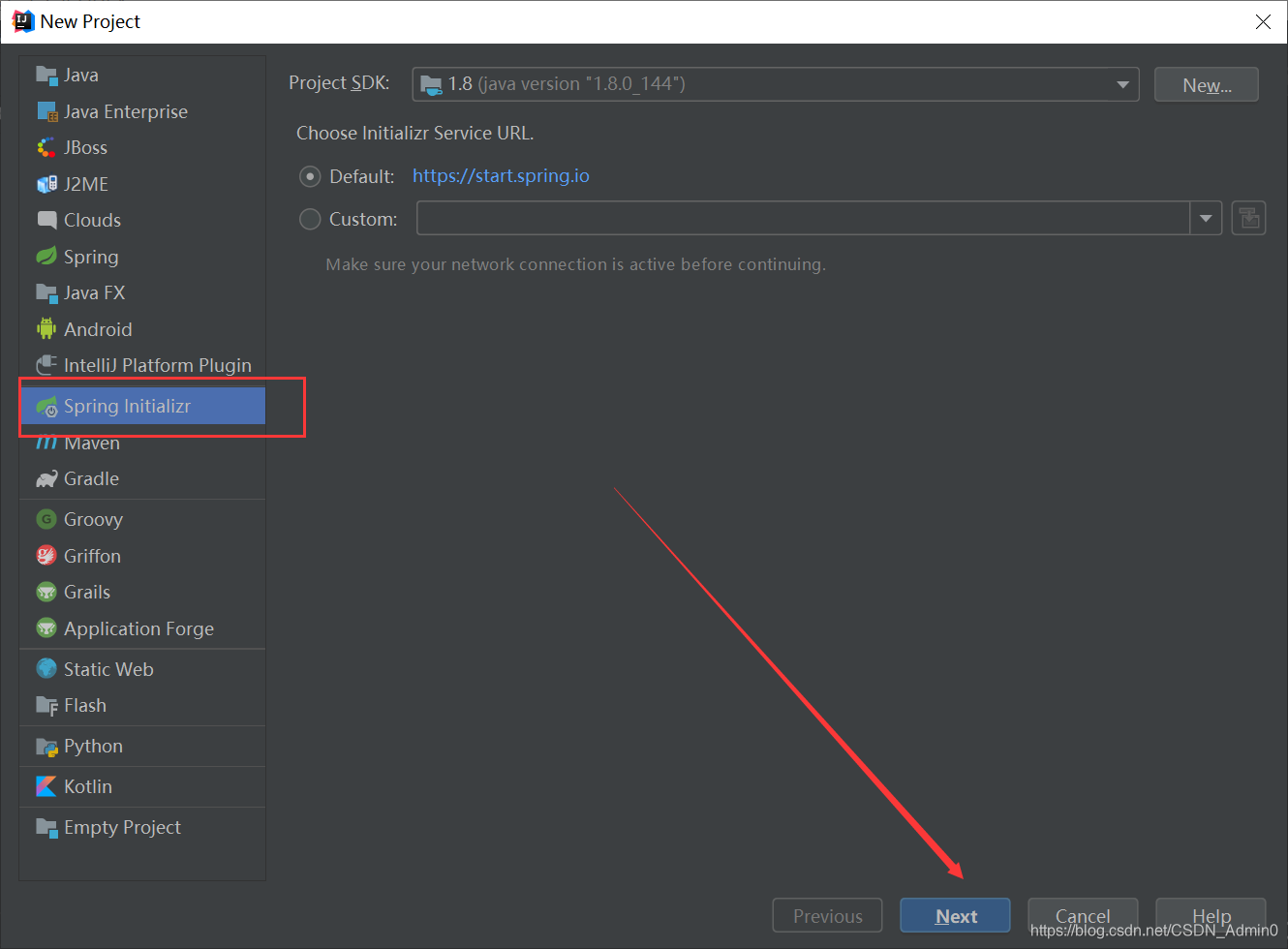Select Maven project type label

tap(92, 444)
